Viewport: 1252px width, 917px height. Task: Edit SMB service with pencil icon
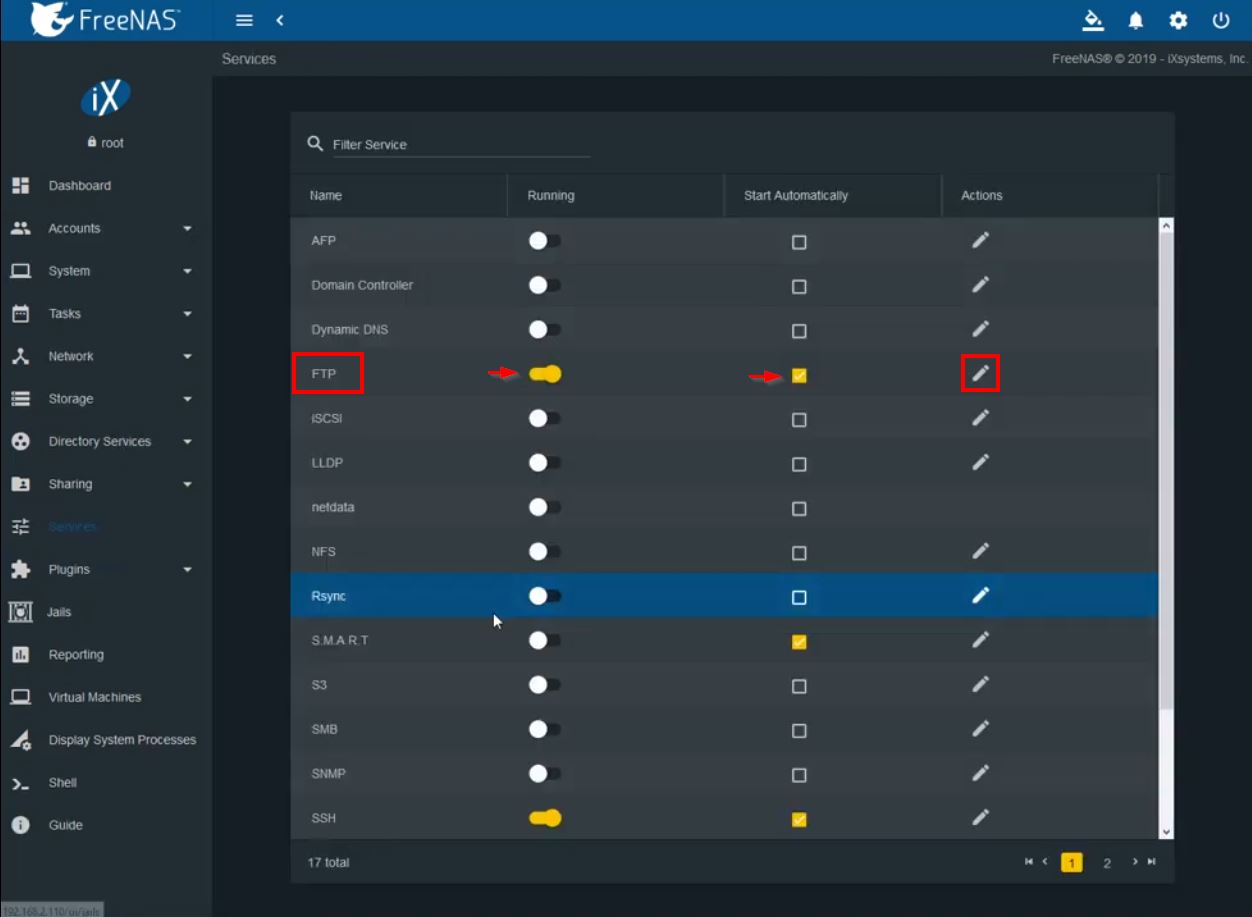coord(981,728)
